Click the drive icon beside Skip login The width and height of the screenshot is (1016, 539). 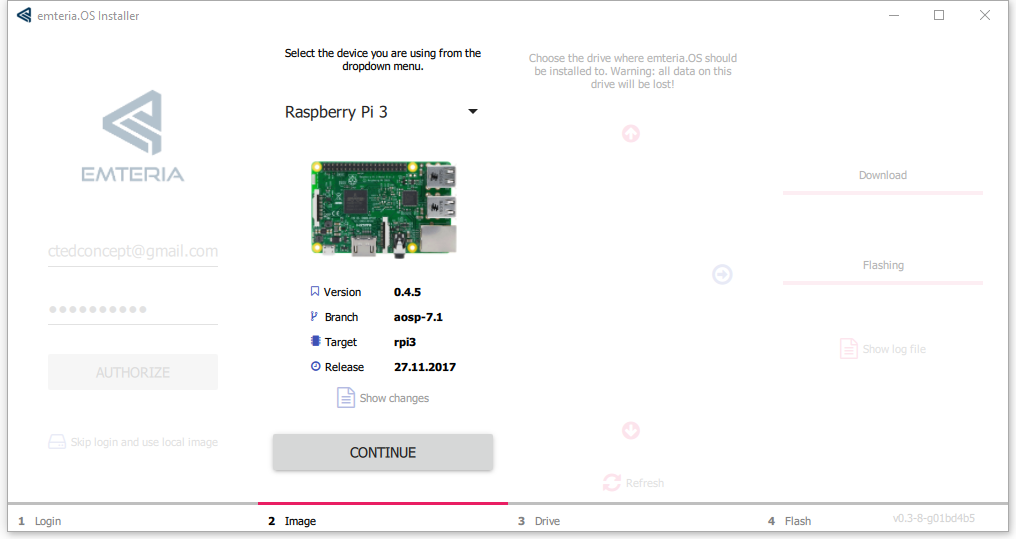57,442
